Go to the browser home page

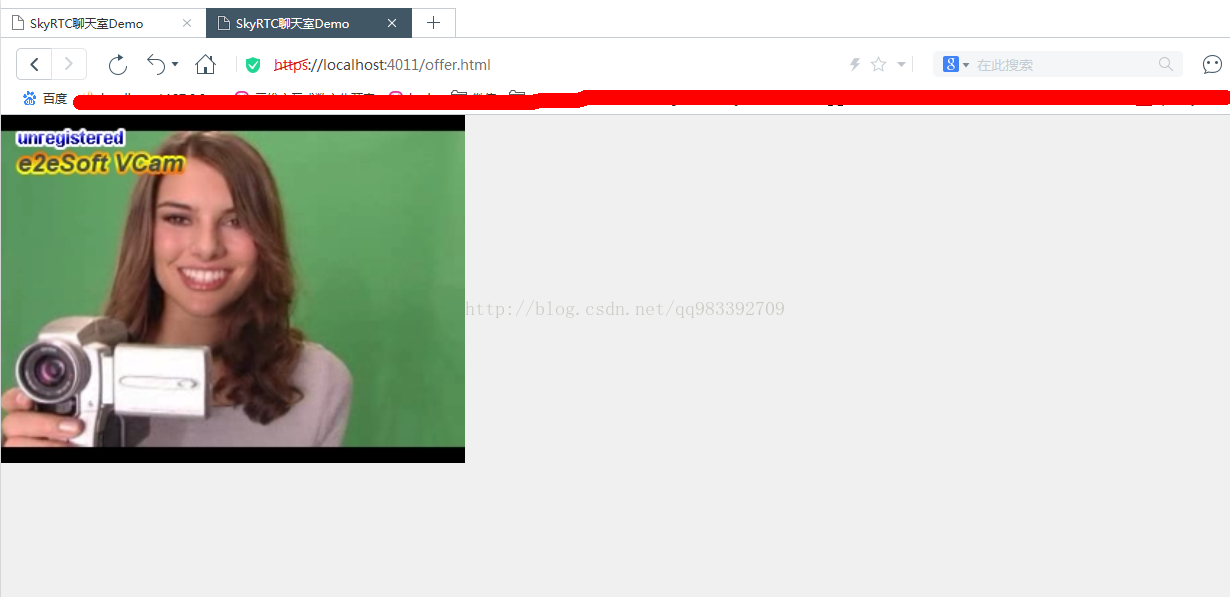tap(206, 65)
